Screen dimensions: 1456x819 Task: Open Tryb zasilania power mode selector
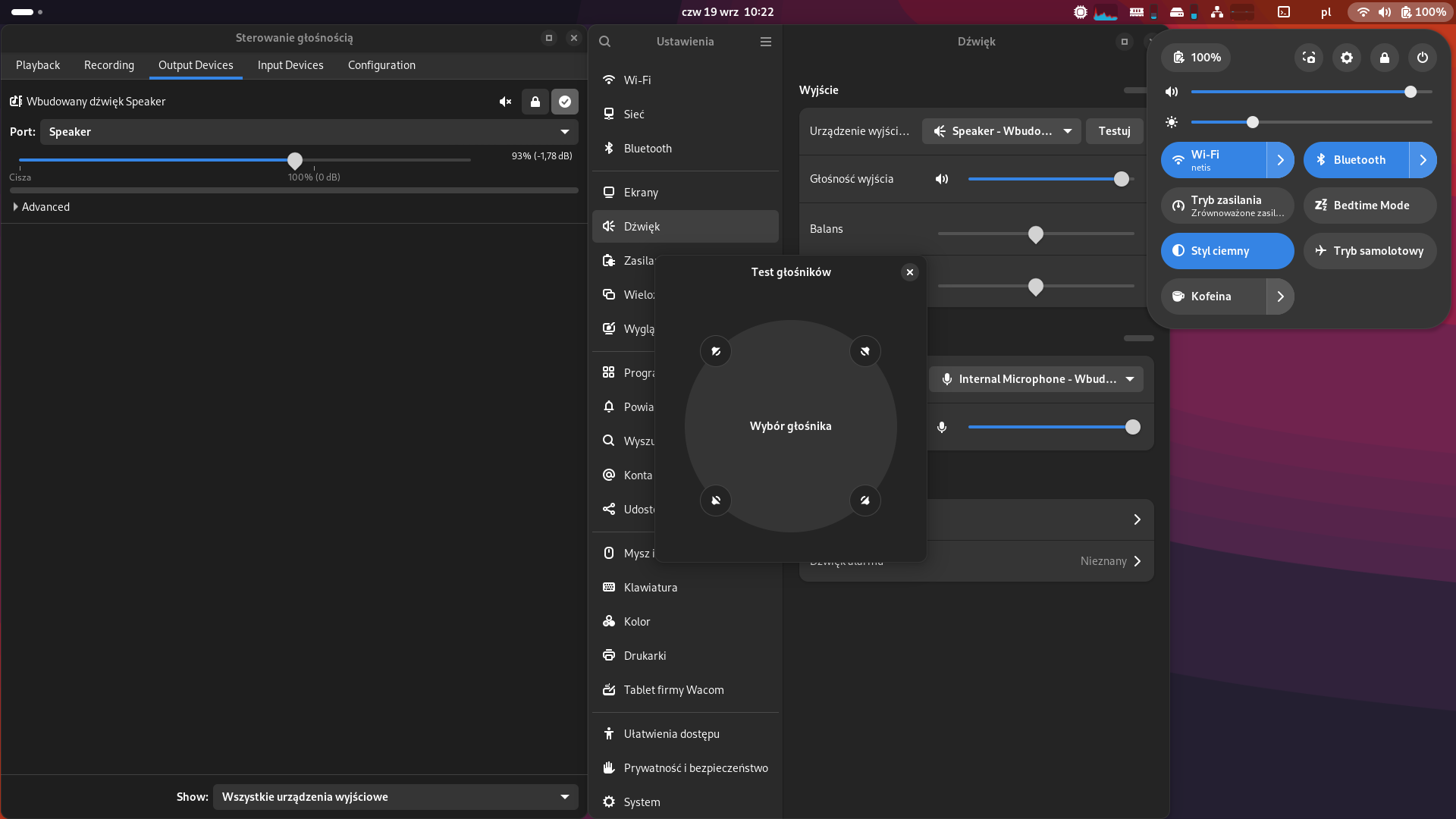(x=1228, y=206)
